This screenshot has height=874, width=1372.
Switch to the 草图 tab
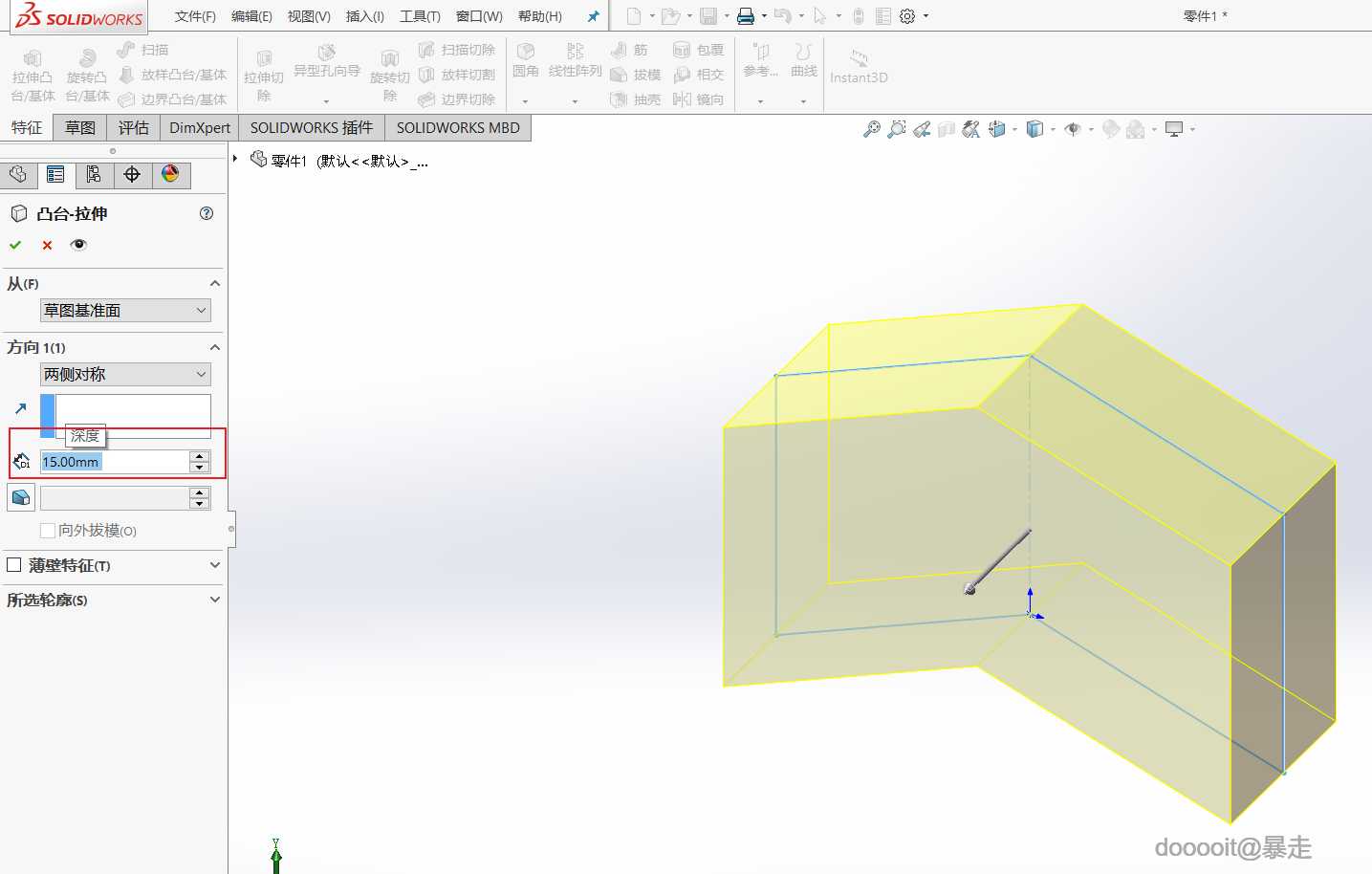click(80, 127)
